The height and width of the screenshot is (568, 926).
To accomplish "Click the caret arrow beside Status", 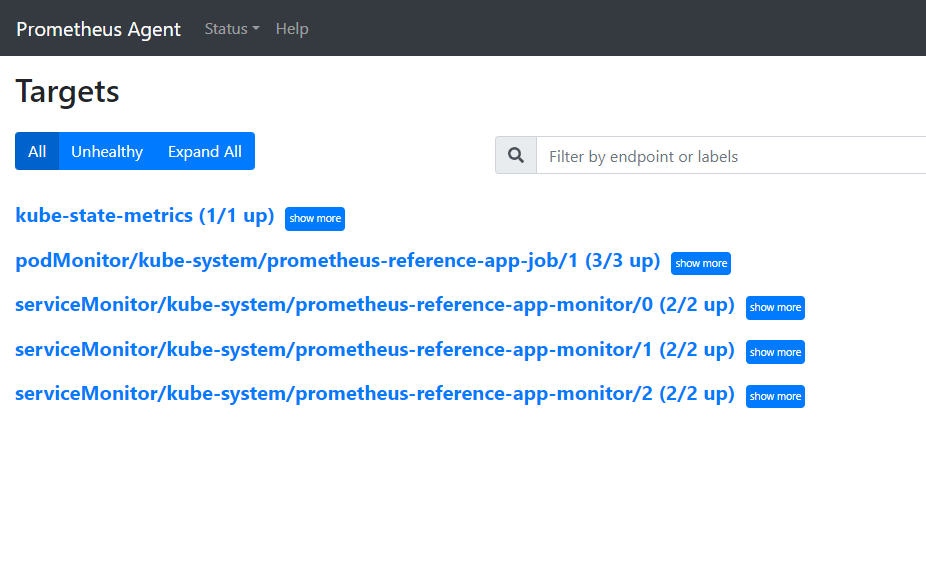I will pyautogui.click(x=256, y=28).
